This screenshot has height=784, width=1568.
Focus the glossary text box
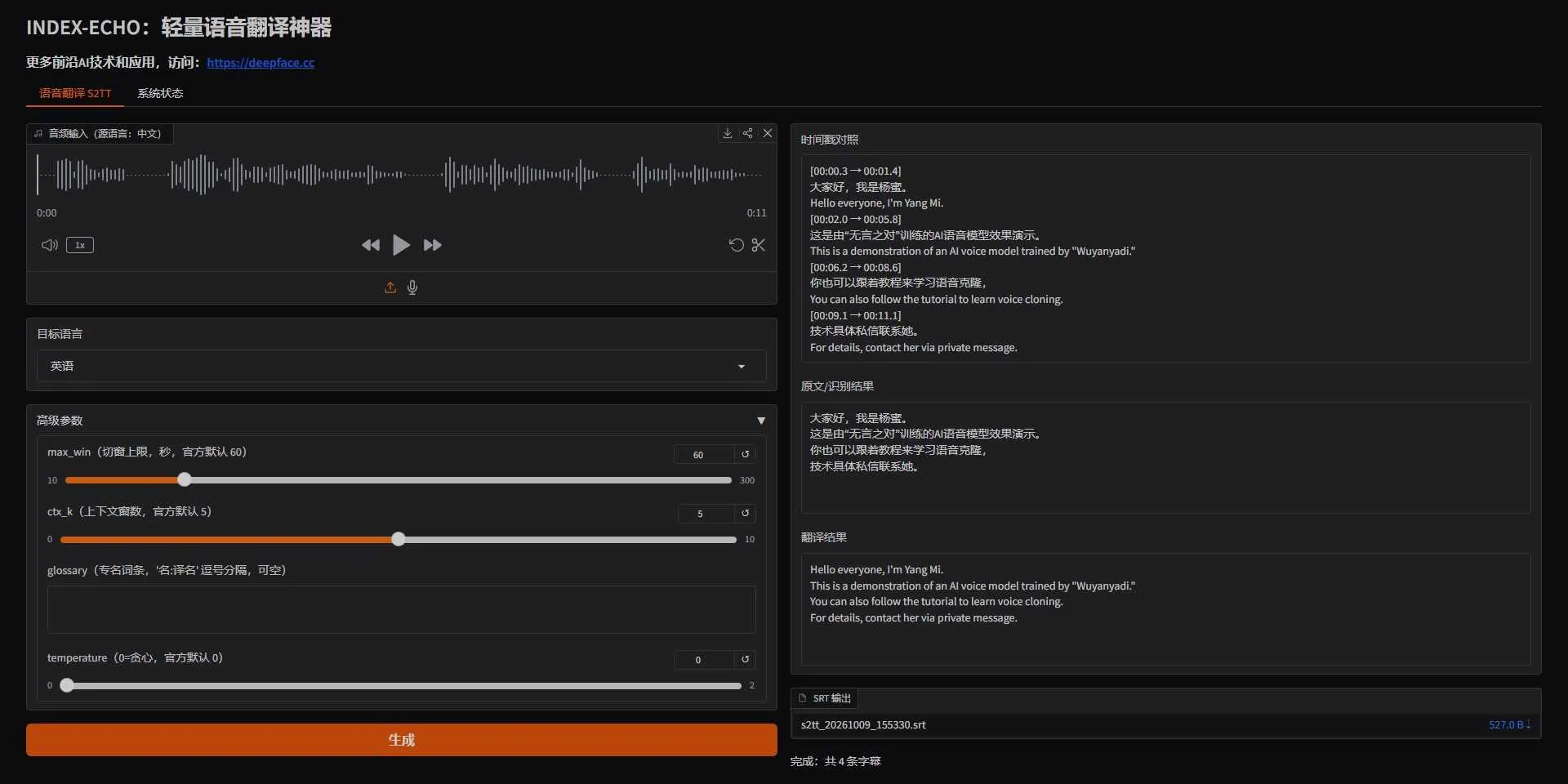401,609
